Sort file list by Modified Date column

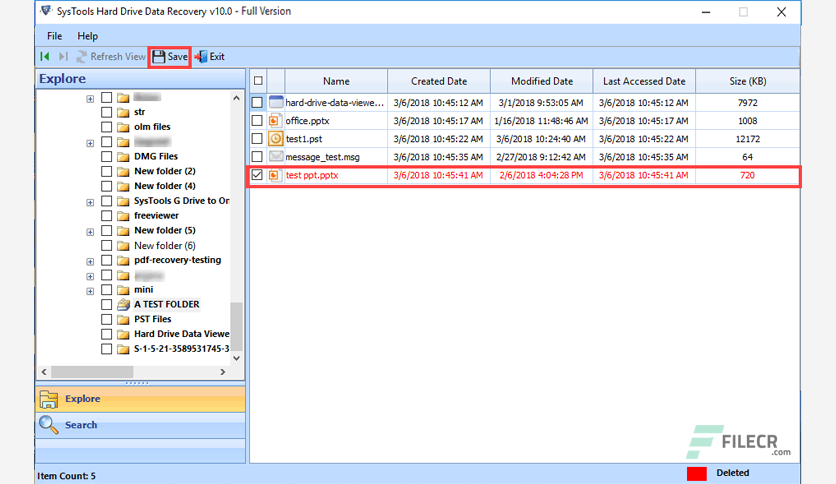click(542, 81)
